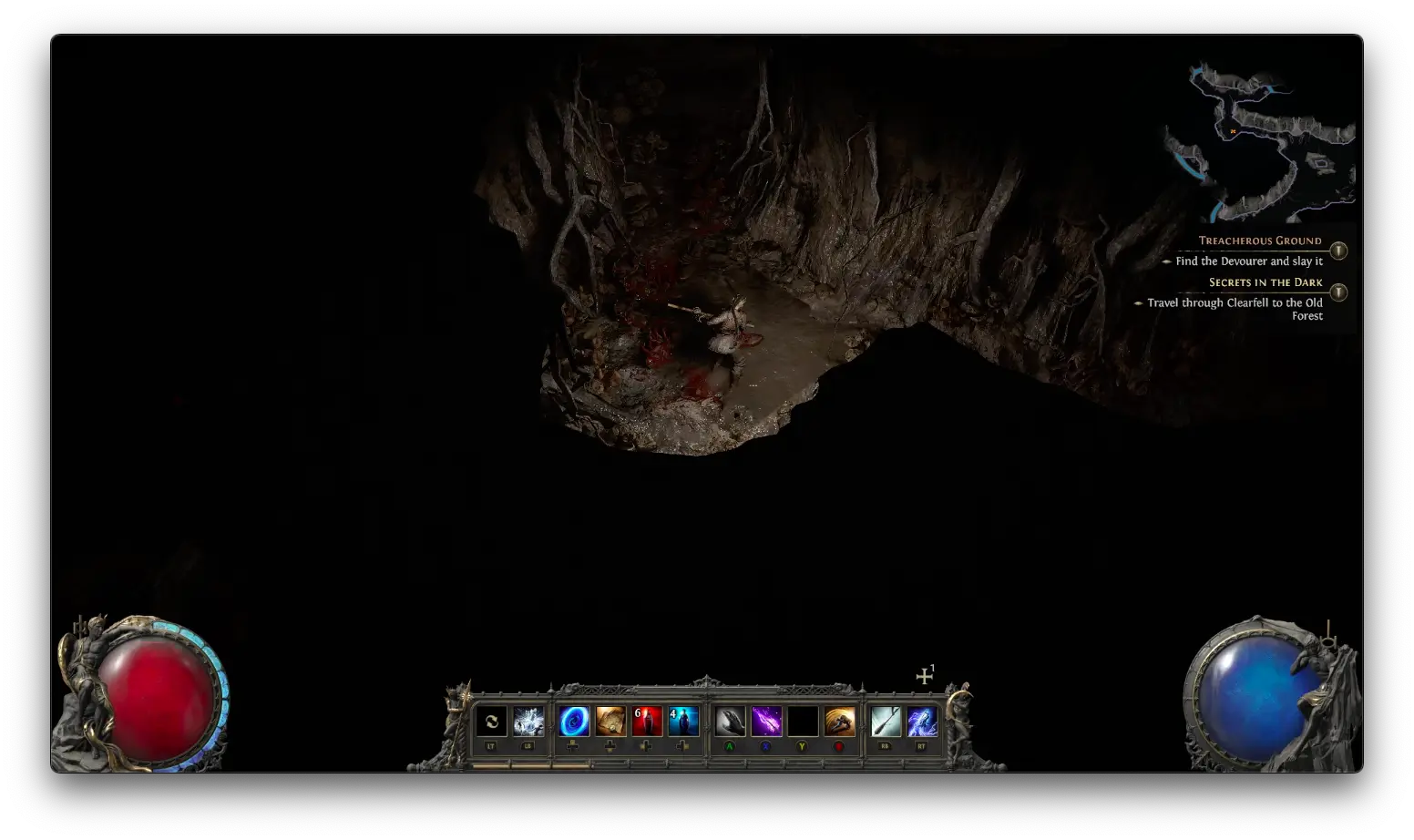Viewport: 1414px width, 840px height.
Task: Activate the blue swirling portal skill
Action: coord(573,722)
